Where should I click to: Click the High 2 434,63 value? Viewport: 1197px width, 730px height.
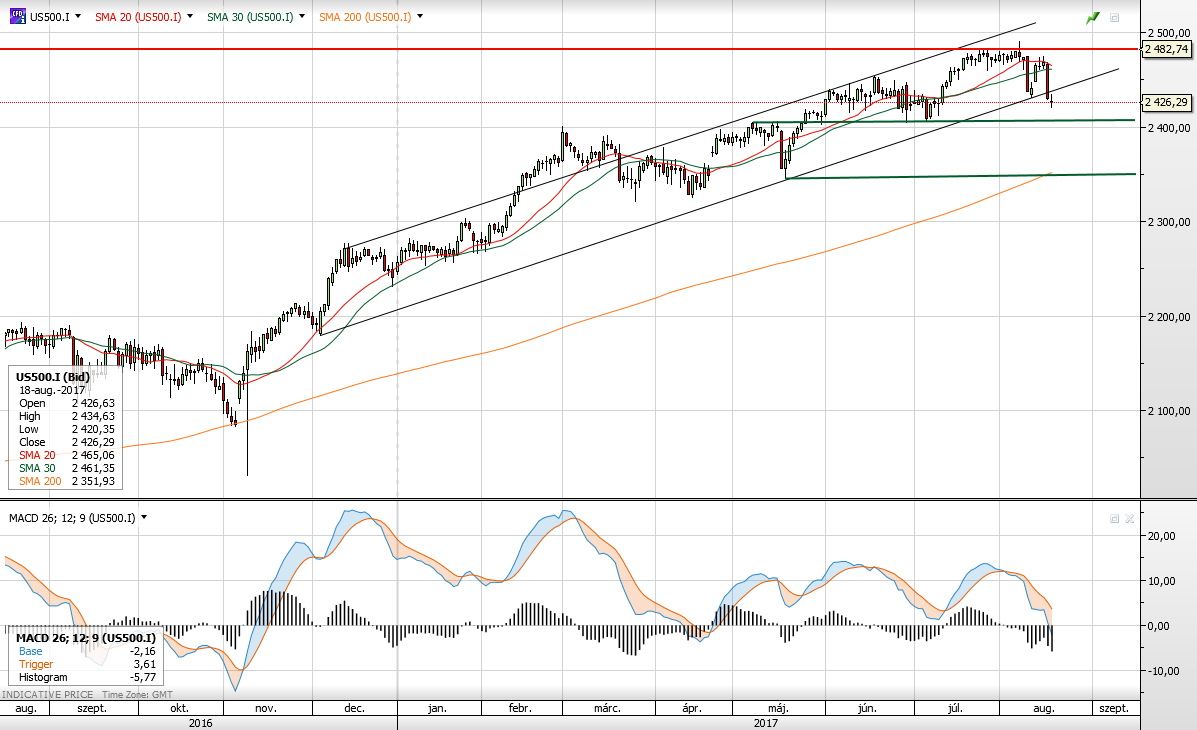point(93,416)
